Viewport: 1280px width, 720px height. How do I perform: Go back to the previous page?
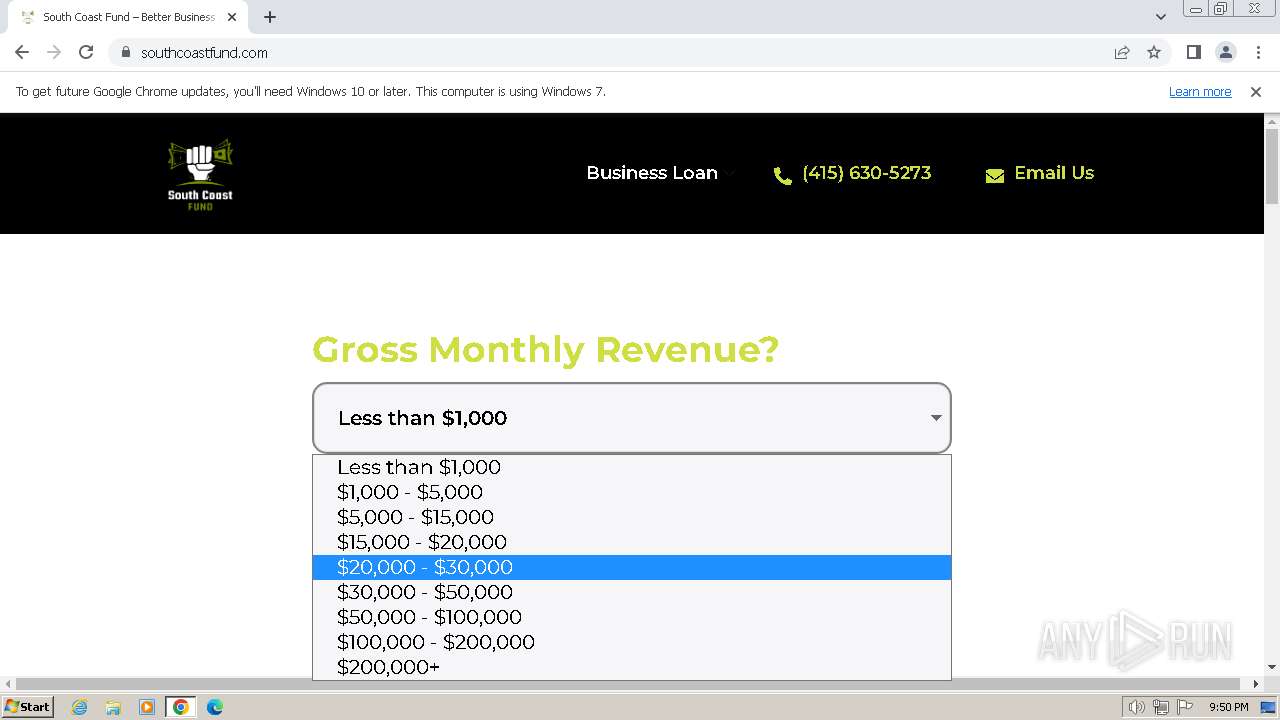pos(22,53)
